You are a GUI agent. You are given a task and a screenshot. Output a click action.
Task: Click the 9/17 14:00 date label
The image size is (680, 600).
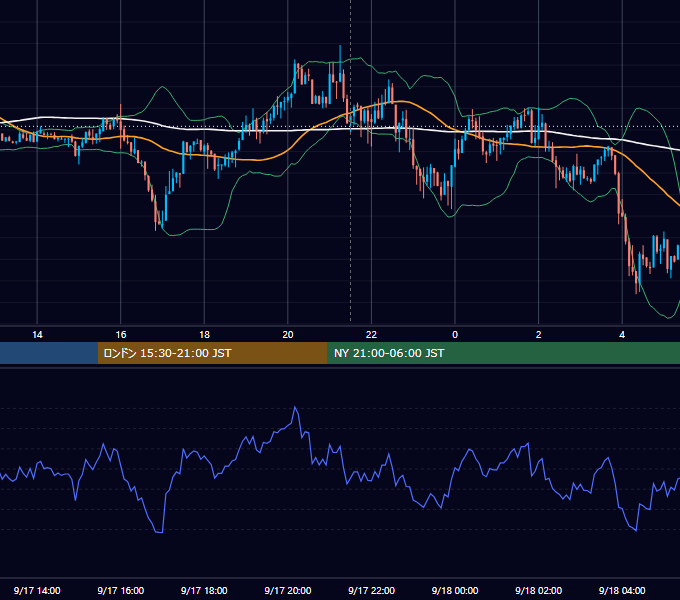(x=37, y=590)
